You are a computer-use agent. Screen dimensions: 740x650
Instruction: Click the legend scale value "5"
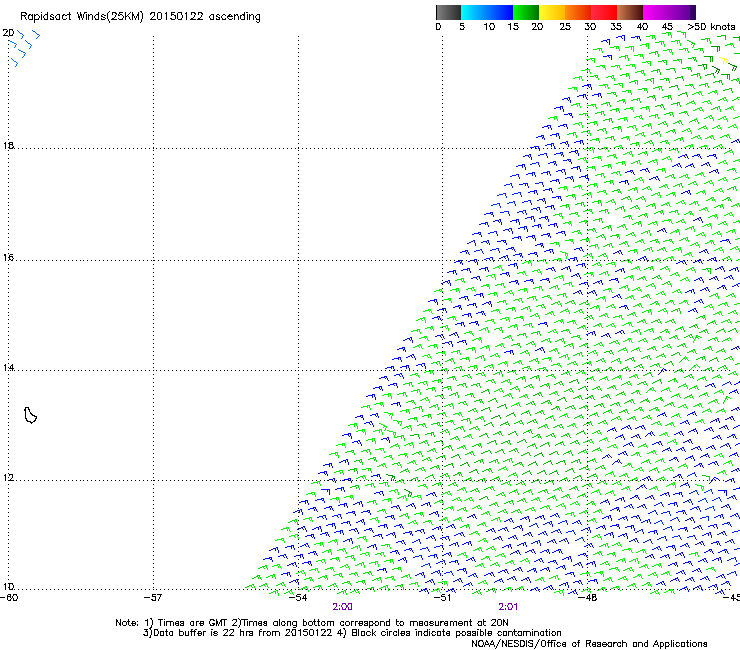[x=462, y=27]
